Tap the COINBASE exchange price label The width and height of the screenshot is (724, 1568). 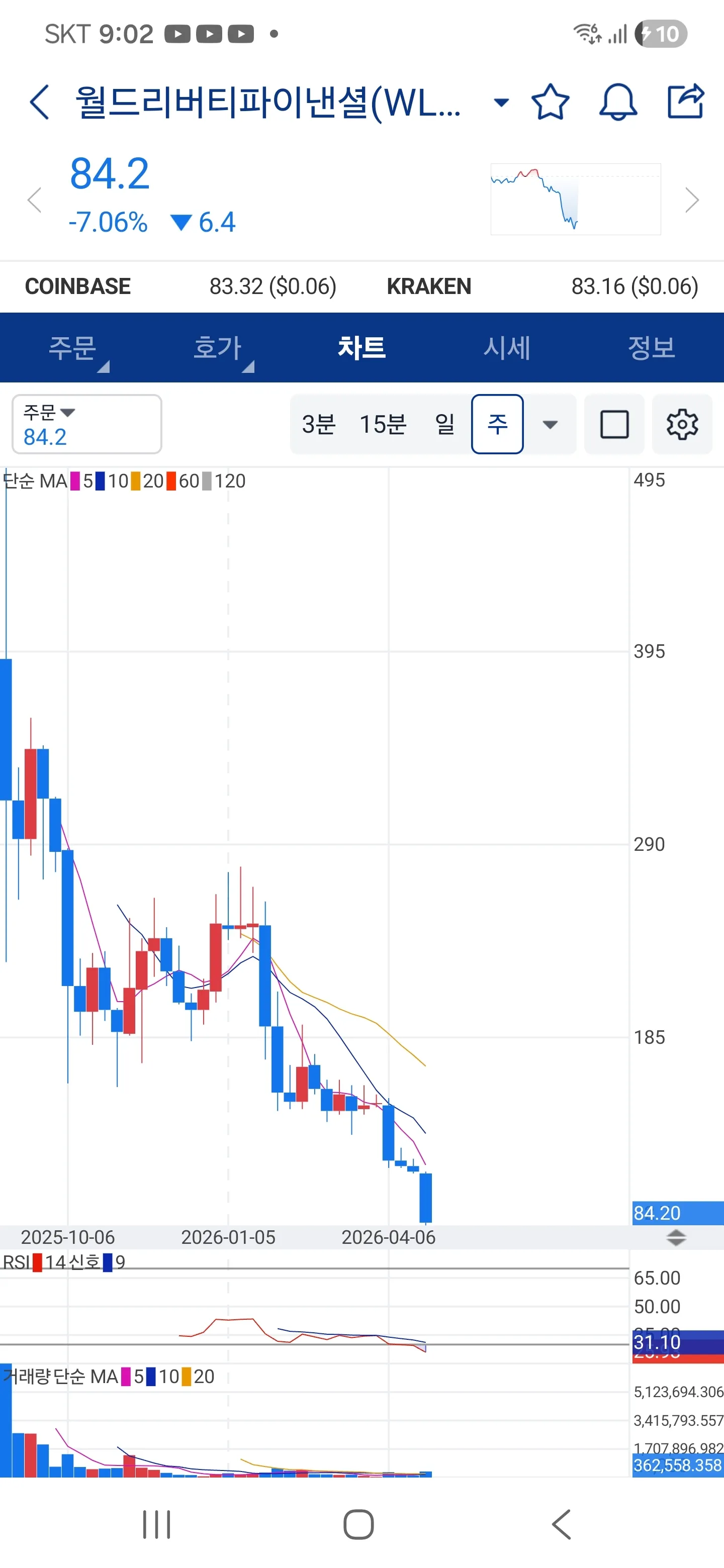pos(78,286)
